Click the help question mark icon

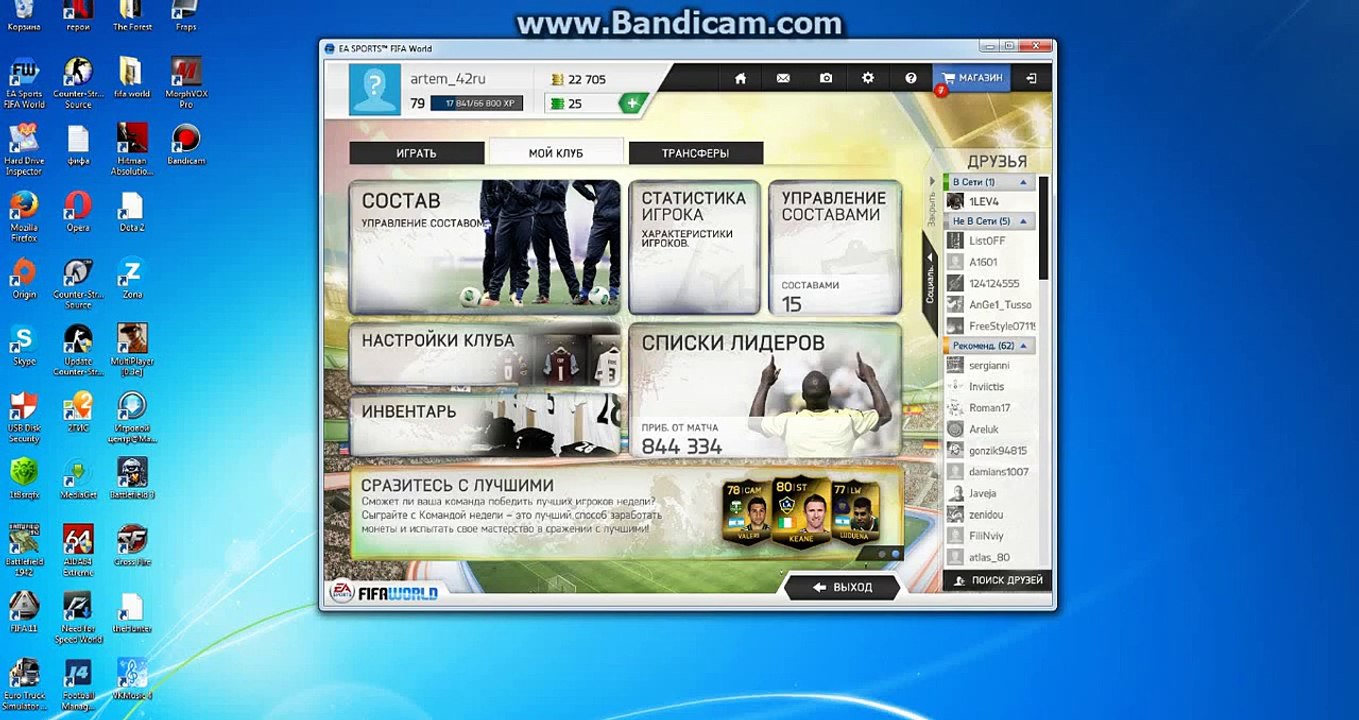(911, 78)
